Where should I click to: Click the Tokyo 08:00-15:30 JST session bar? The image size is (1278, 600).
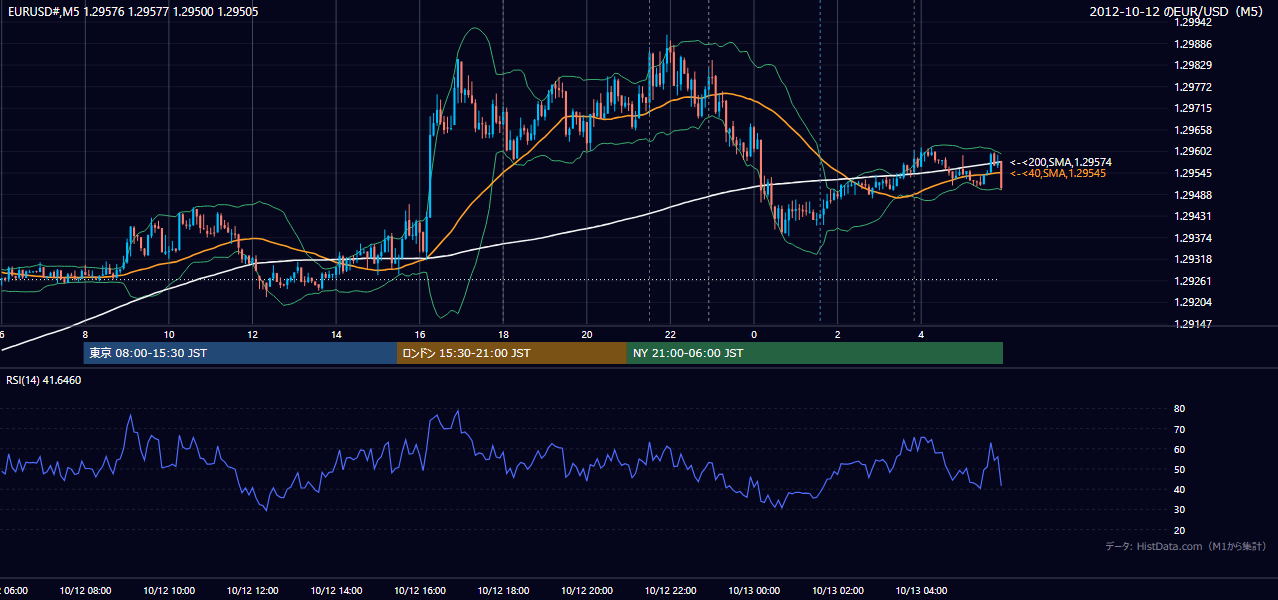point(240,353)
